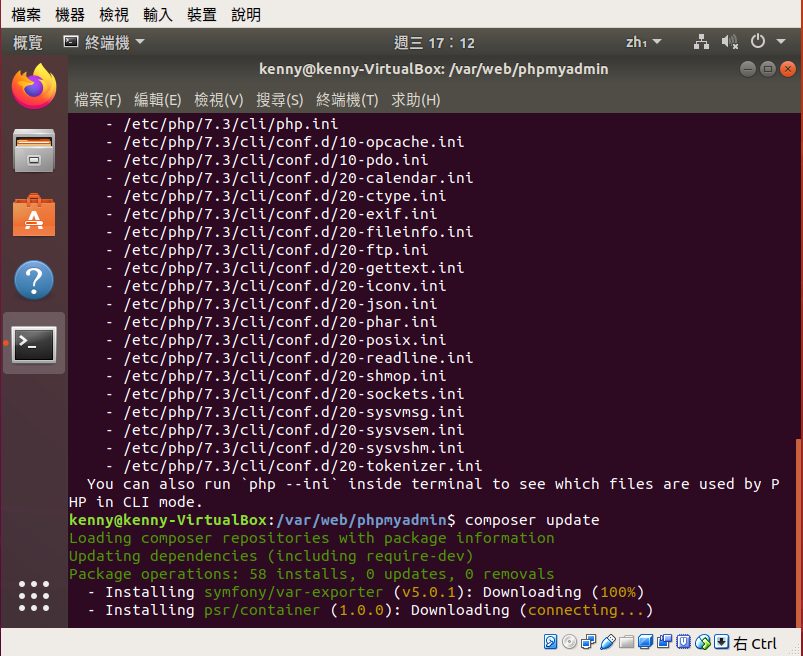Select the Terminal icon in the dock
Screen dimensions: 803x656
(x=34, y=344)
